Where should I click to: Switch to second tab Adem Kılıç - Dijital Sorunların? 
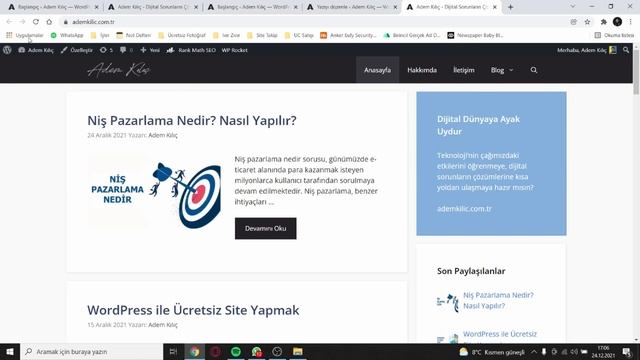(152, 7)
